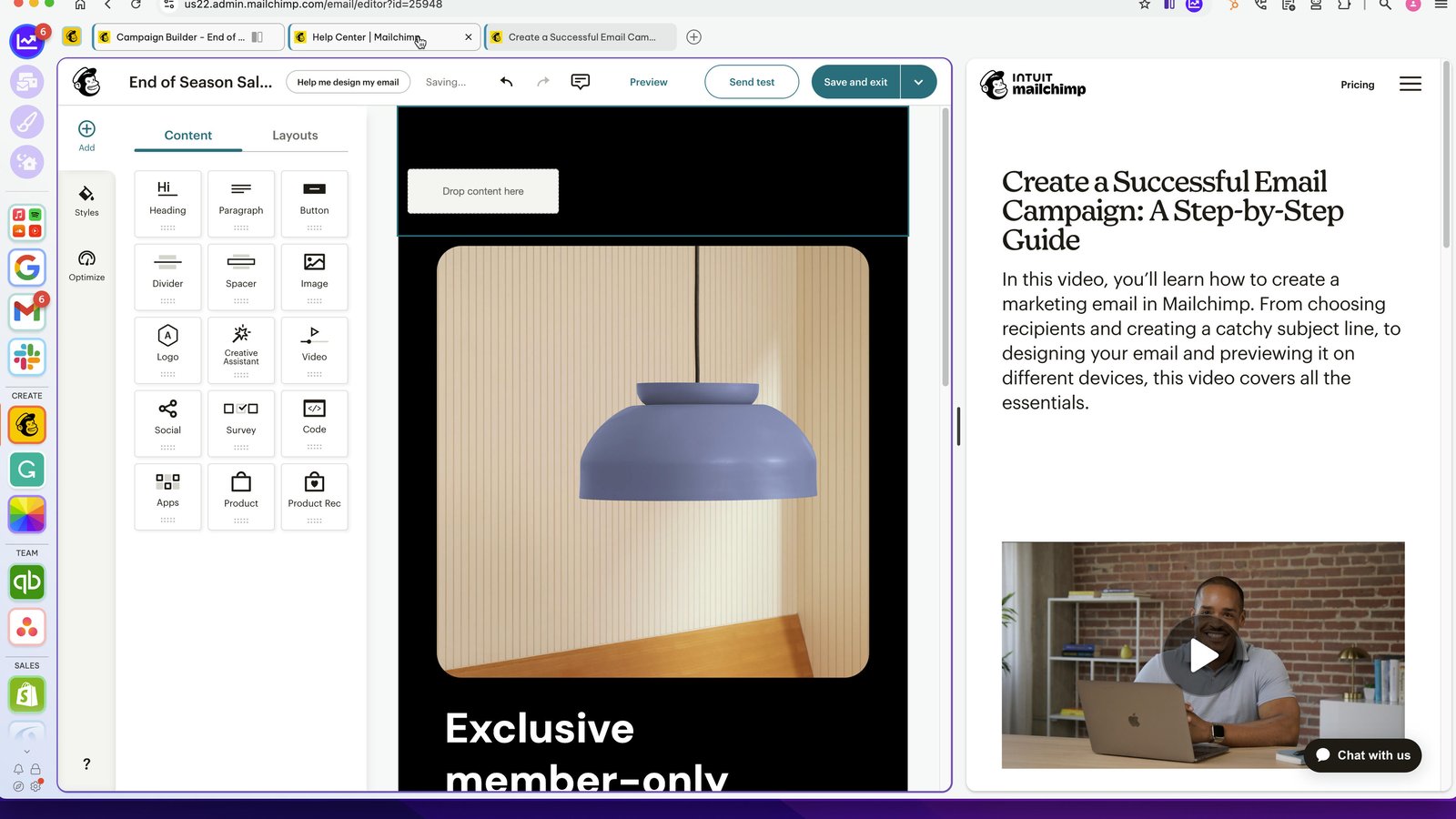Undo the last edit
1456x819 pixels.
507,82
